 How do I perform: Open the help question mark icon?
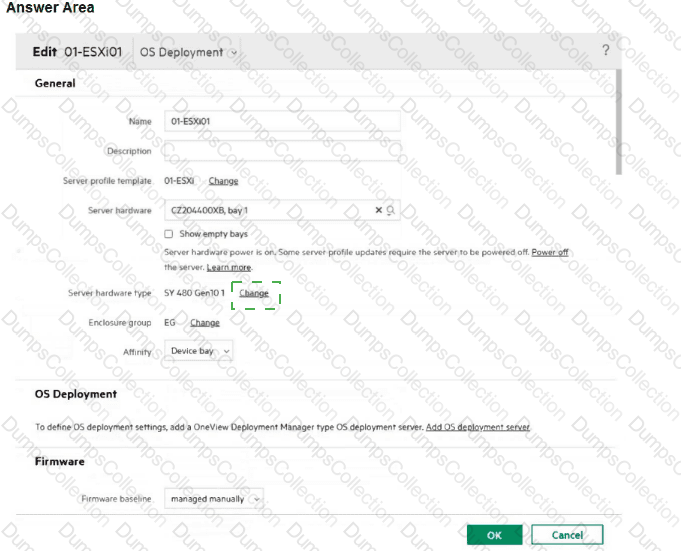click(605, 51)
